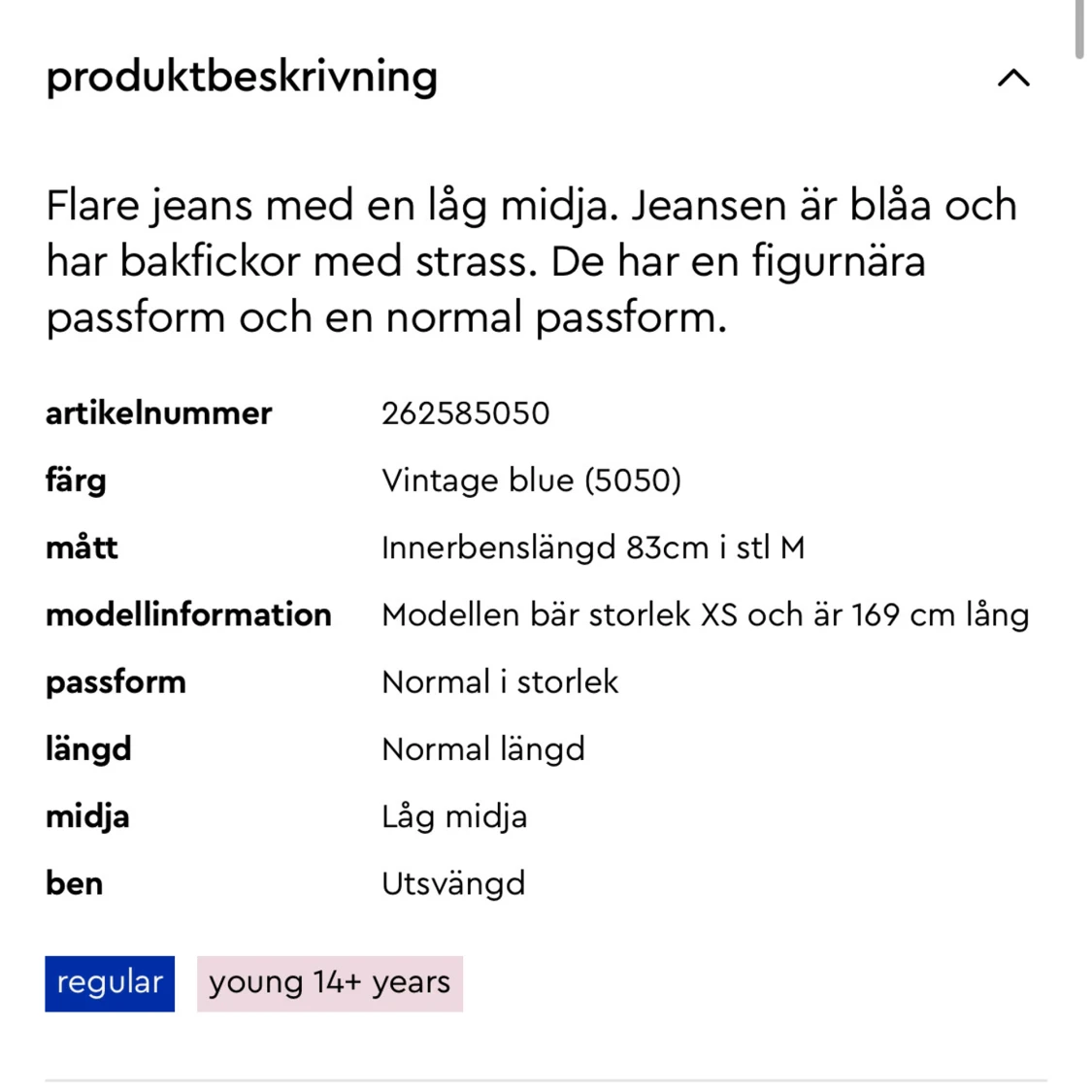Select the blue regular tag
This screenshot has height=1092, width=1092.
(110, 983)
